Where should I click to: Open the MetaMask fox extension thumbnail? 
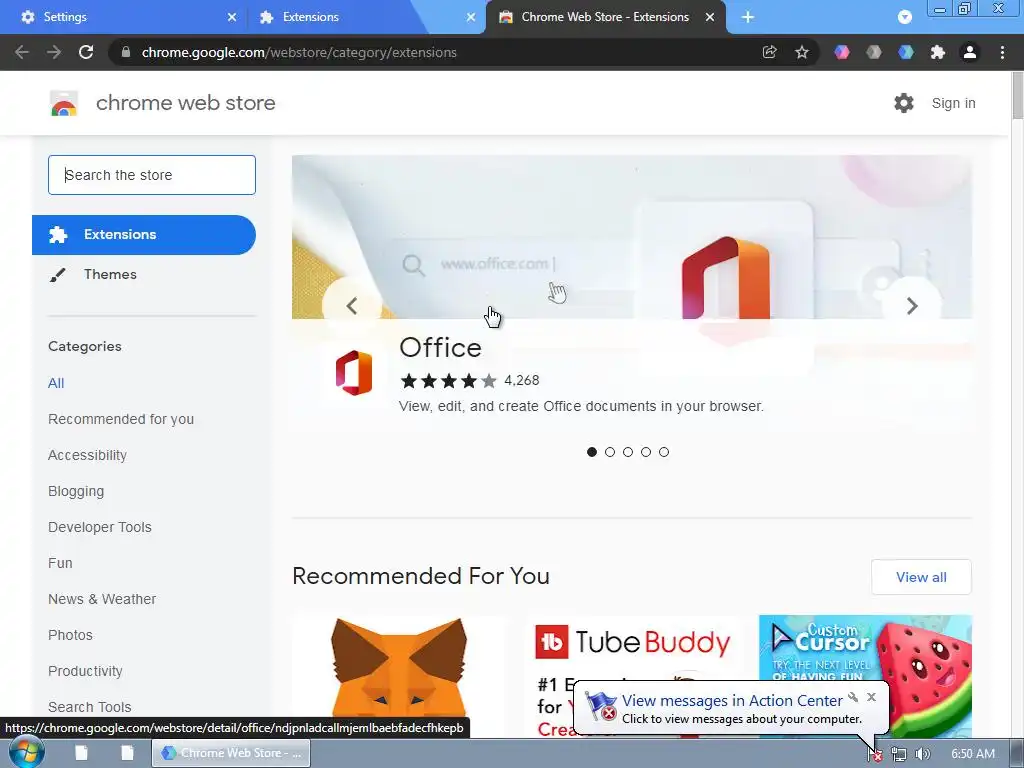[399, 677]
